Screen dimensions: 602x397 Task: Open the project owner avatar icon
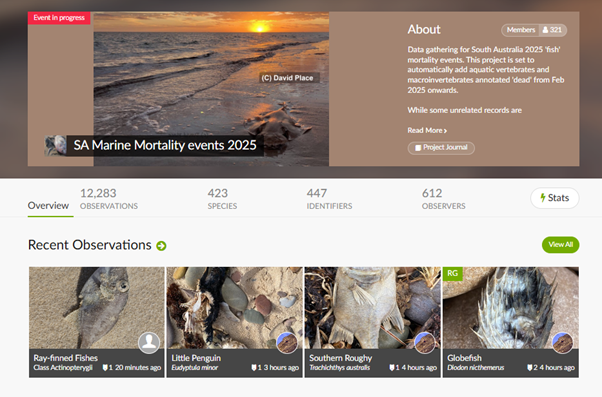55,145
